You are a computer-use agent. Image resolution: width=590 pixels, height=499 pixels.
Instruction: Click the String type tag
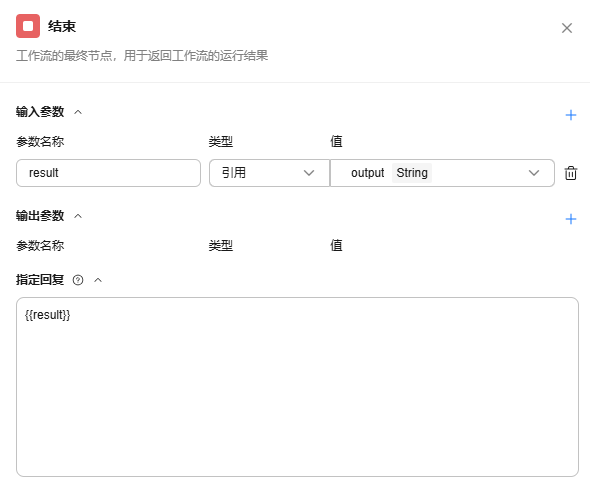[412, 173]
